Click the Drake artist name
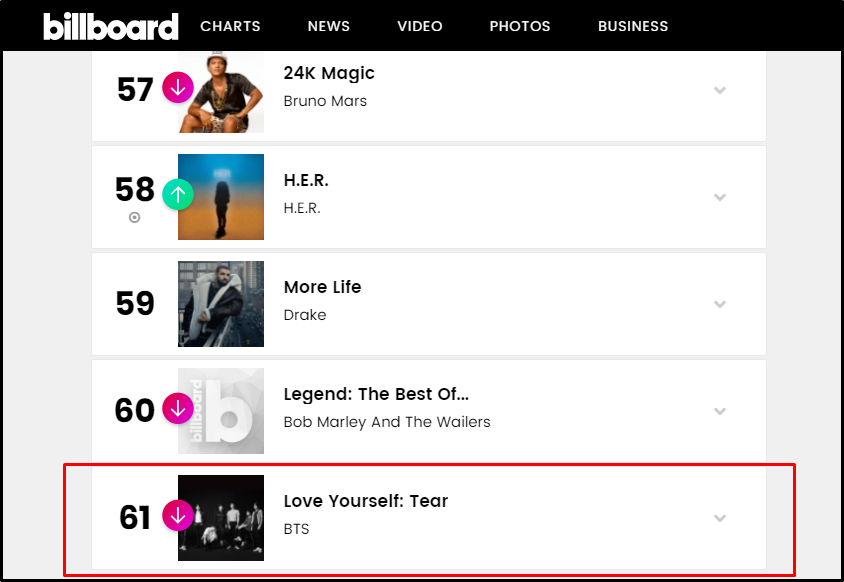The image size is (844, 582). (305, 315)
